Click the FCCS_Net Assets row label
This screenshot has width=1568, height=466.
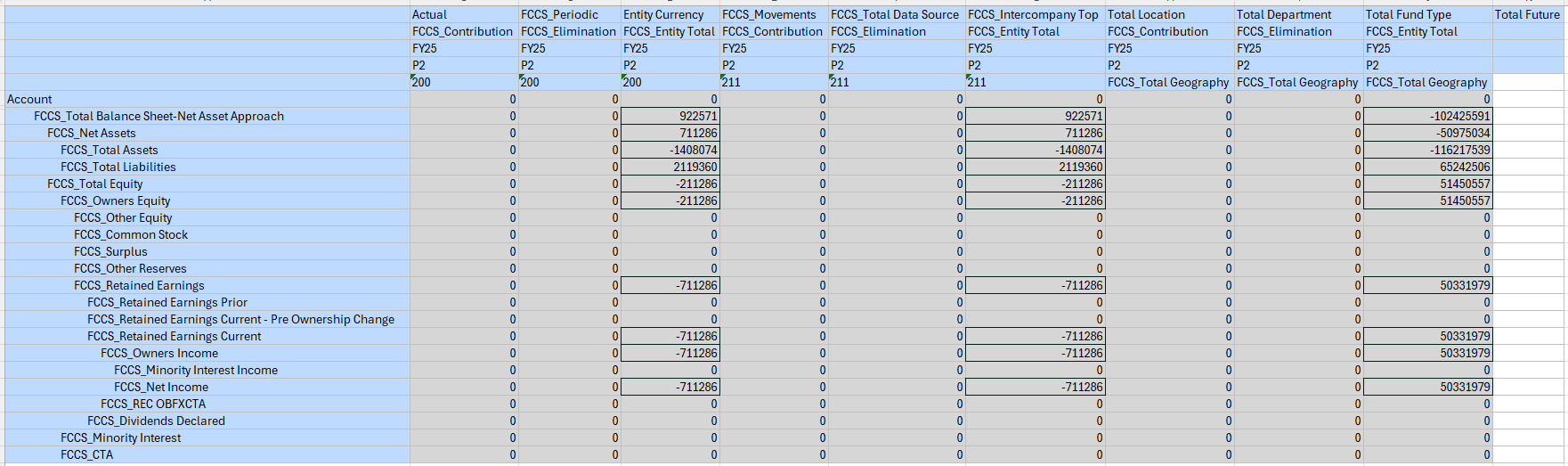(92, 133)
